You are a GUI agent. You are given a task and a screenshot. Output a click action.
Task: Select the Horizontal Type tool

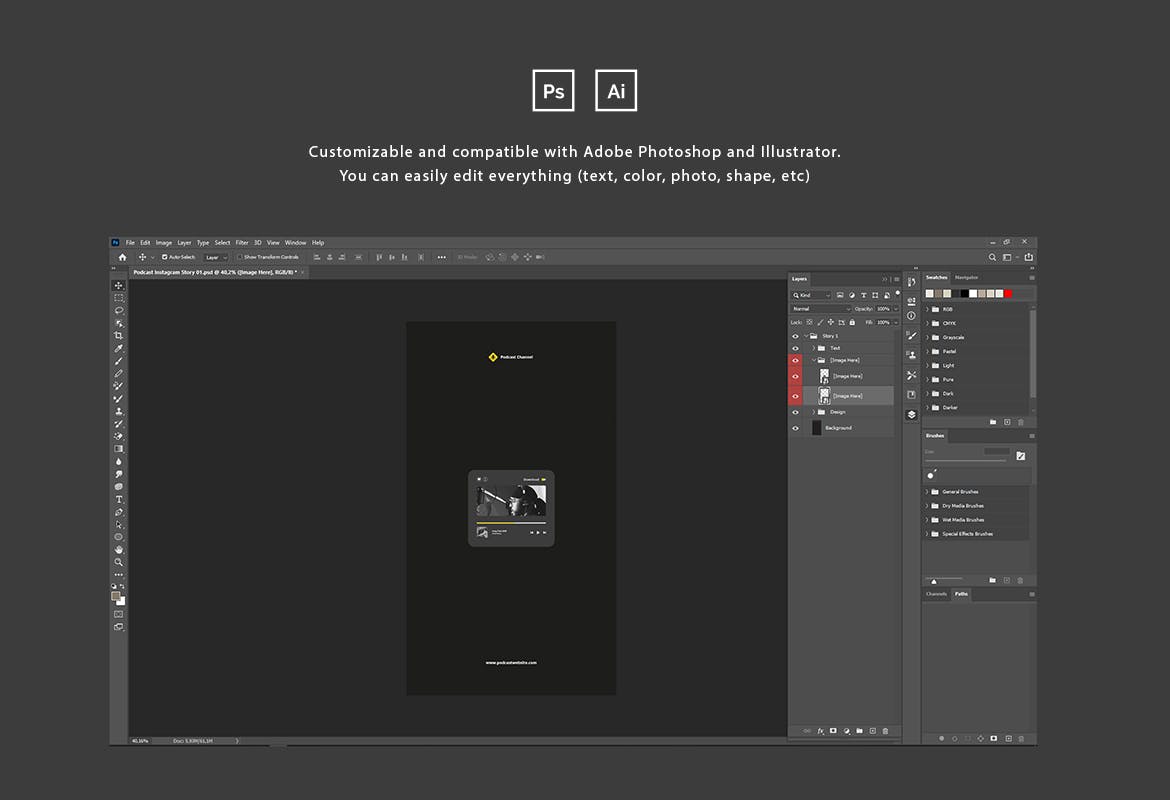(119, 499)
